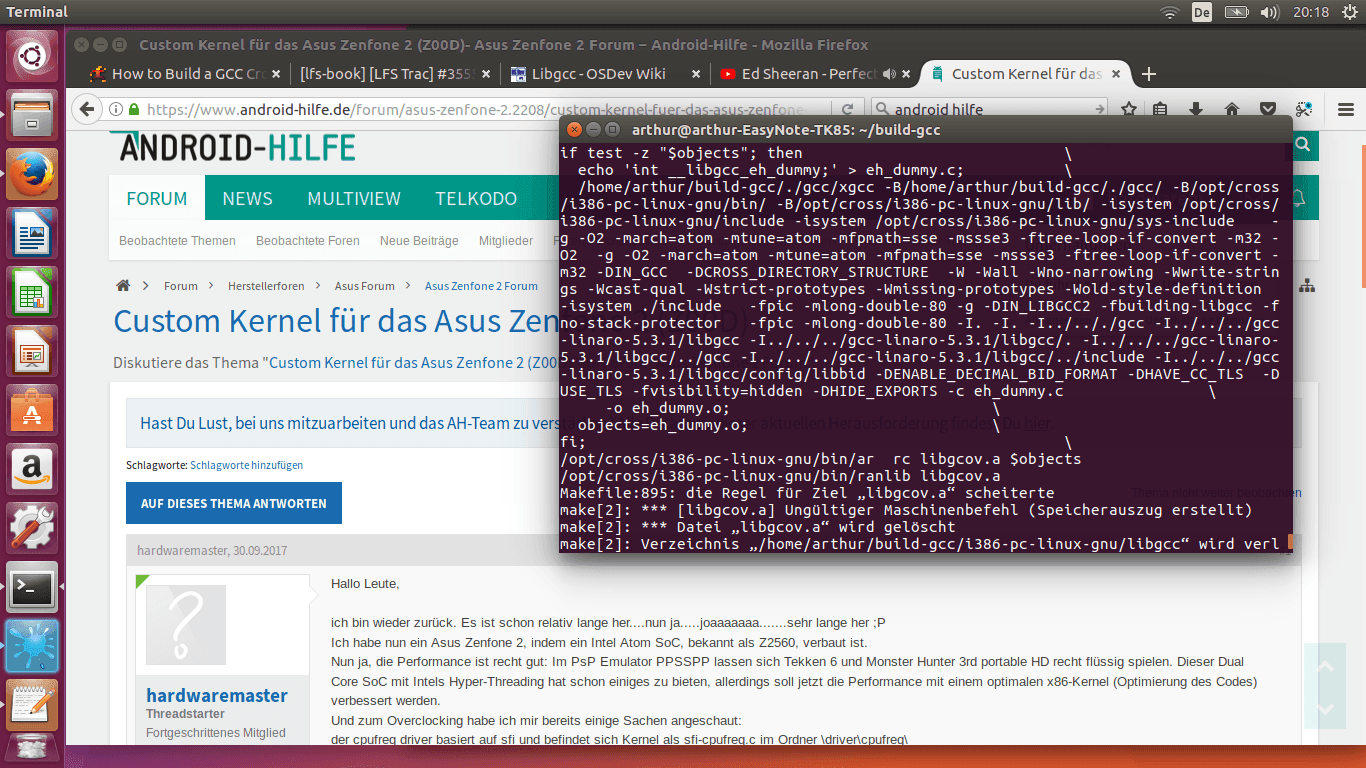Bookmark this page with the star icon
Image resolution: width=1366 pixels, height=768 pixels.
point(1129,109)
